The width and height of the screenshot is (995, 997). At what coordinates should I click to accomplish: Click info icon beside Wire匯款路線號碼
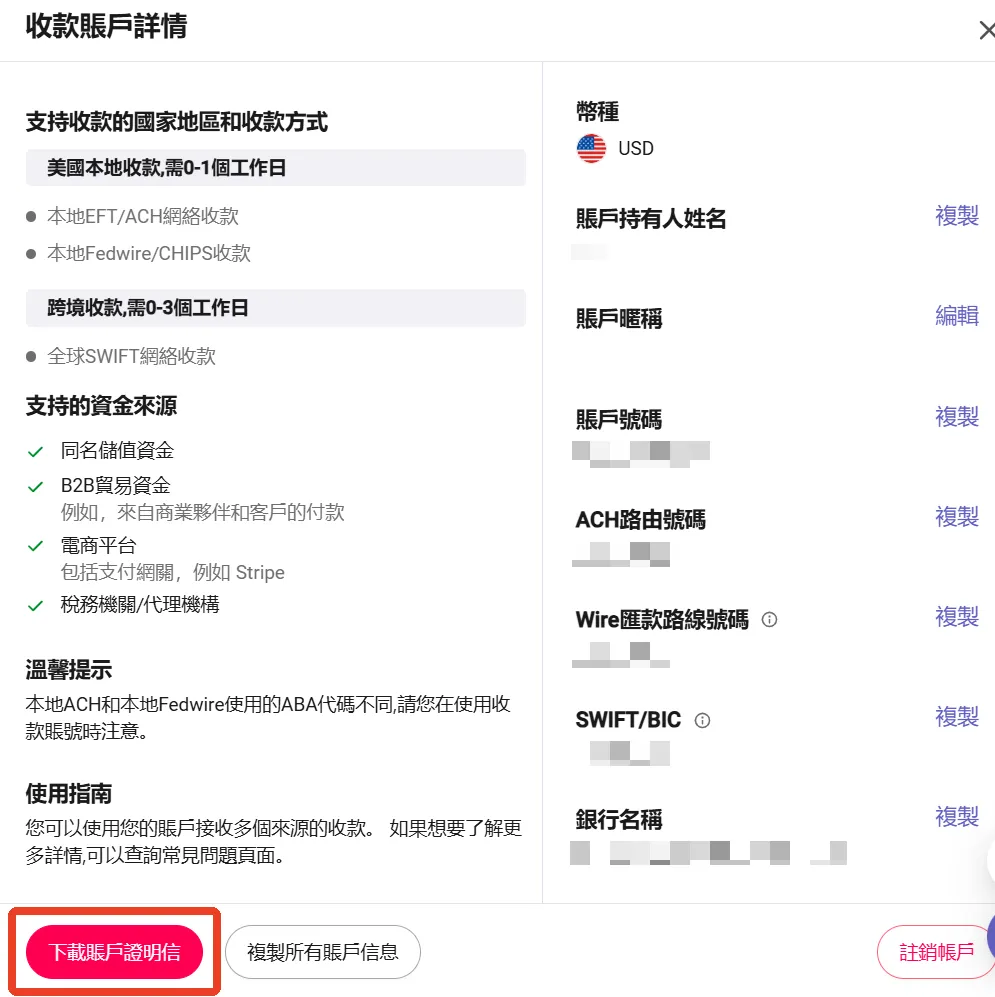point(769,619)
